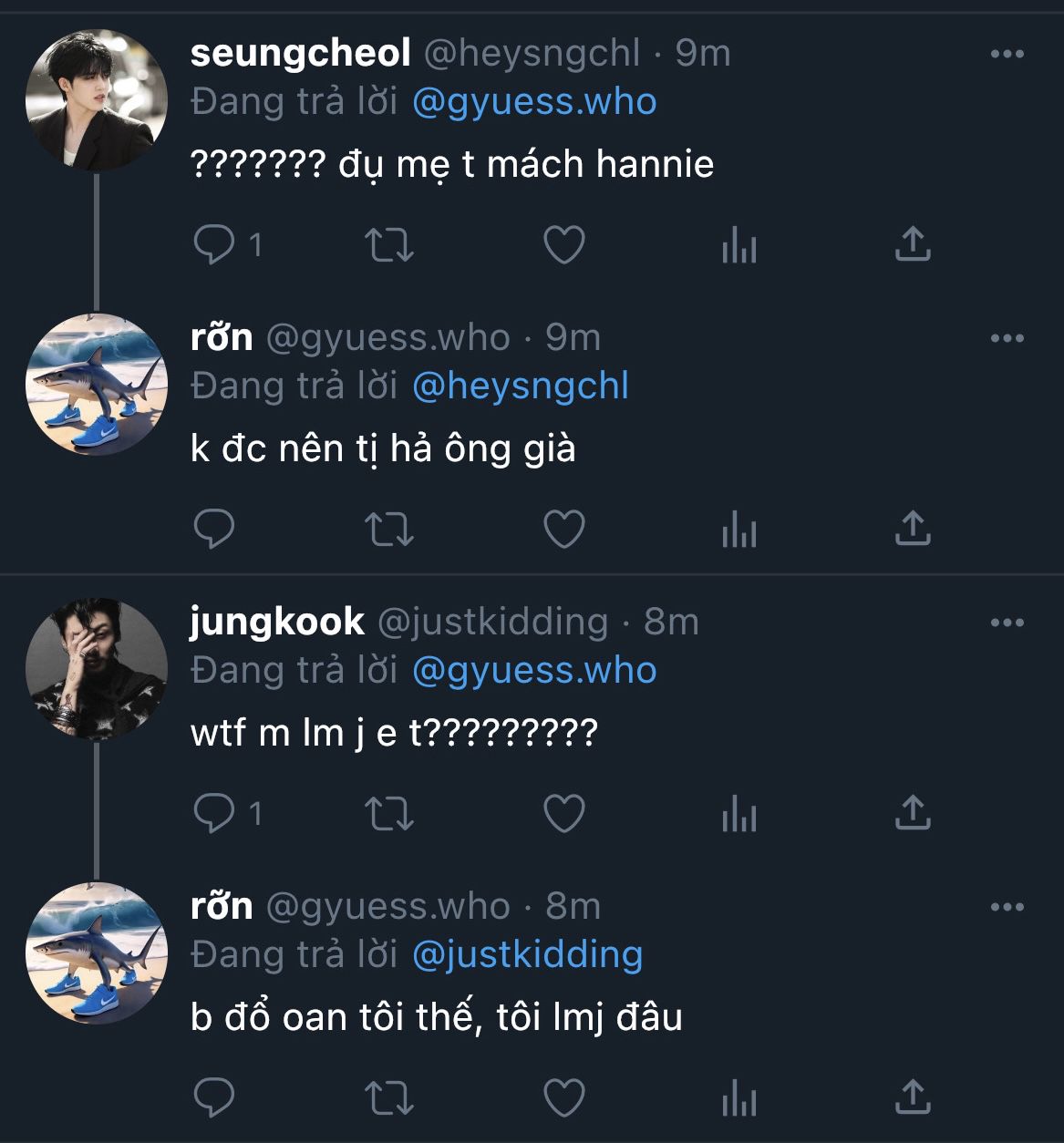Open more options on seungcheol's tweet
Image resolution: width=1064 pixels, height=1143 pixels.
tap(1007, 55)
